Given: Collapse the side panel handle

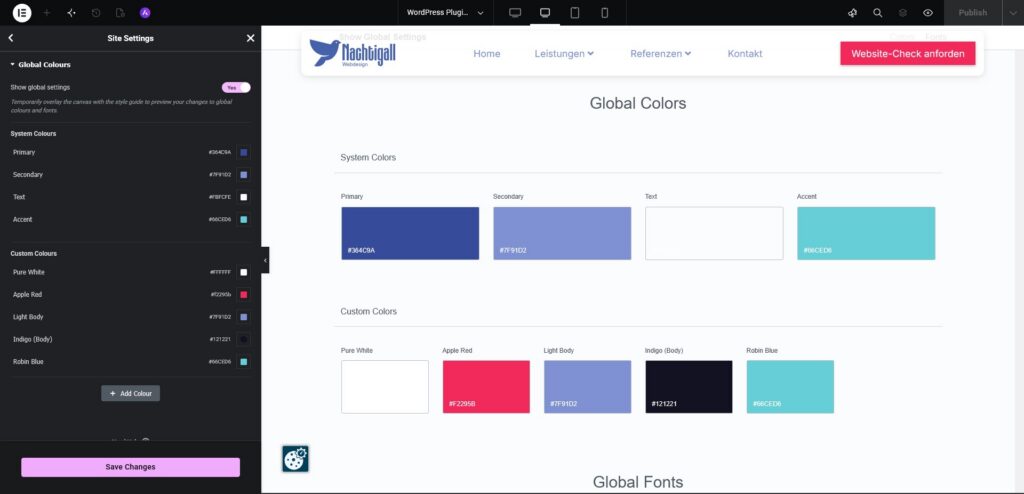Looking at the screenshot, I should [x=265, y=260].
